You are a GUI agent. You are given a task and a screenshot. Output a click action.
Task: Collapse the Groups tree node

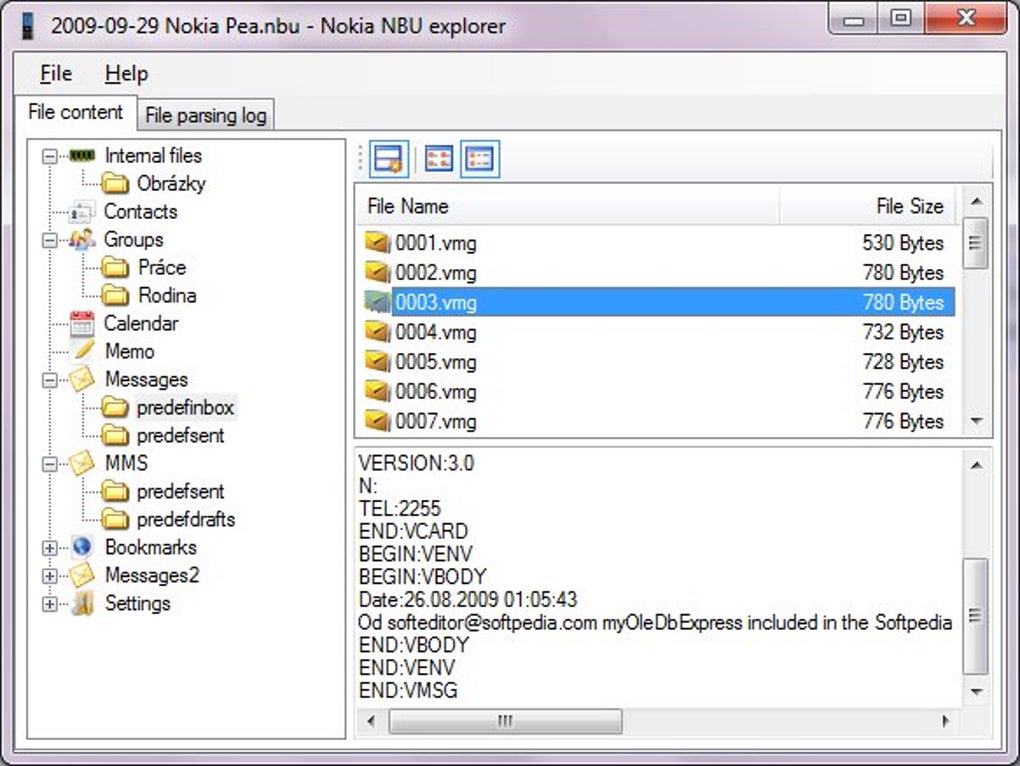[49, 240]
